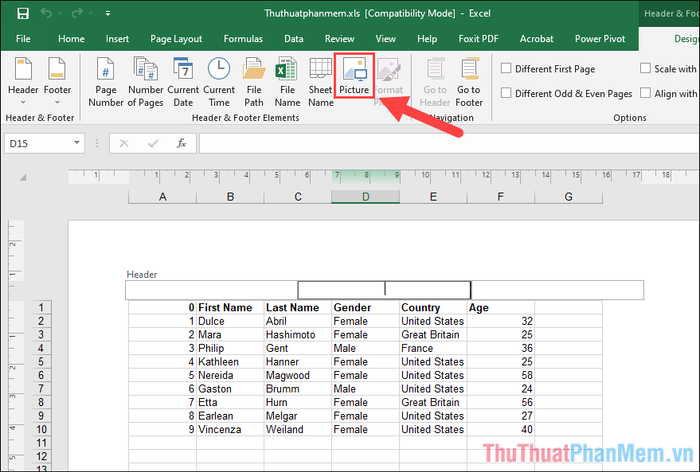Open the Header dropdown menu
The width and height of the screenshot is (700, 472).
[23, 81]
